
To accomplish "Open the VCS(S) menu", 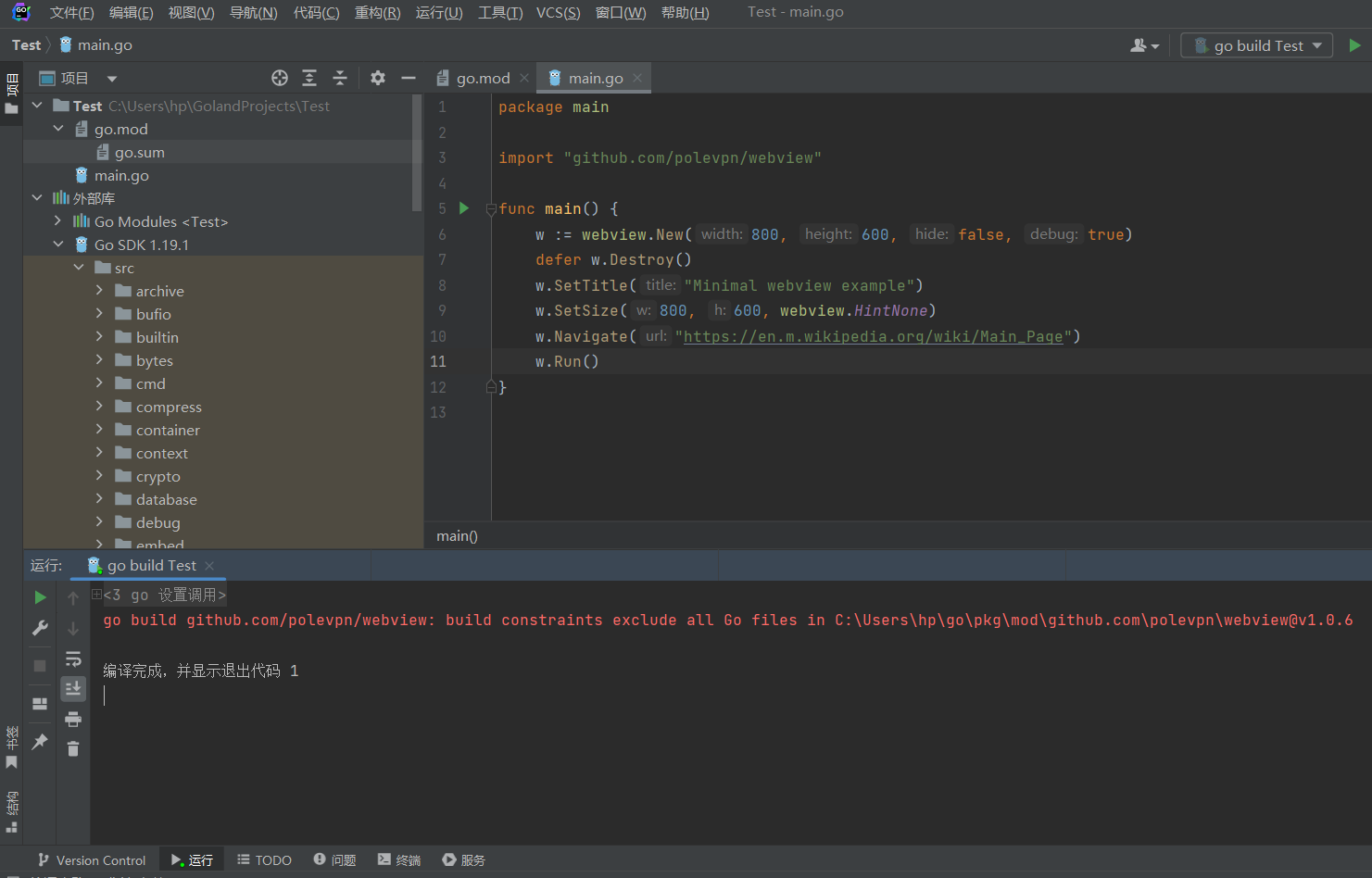I will pos(558,12).
